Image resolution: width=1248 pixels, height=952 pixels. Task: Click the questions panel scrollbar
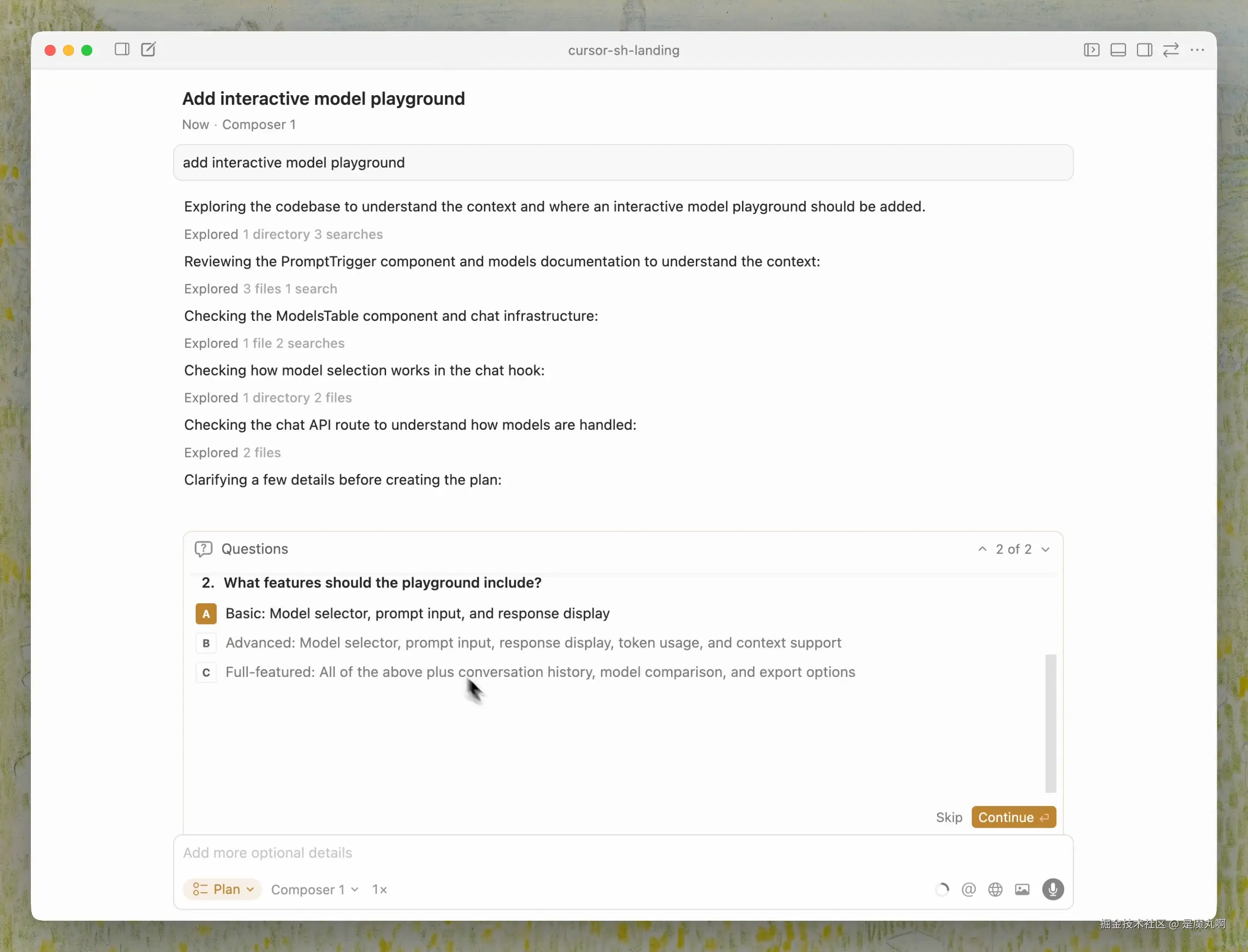pyautogui.click(x=1050, y=723)
